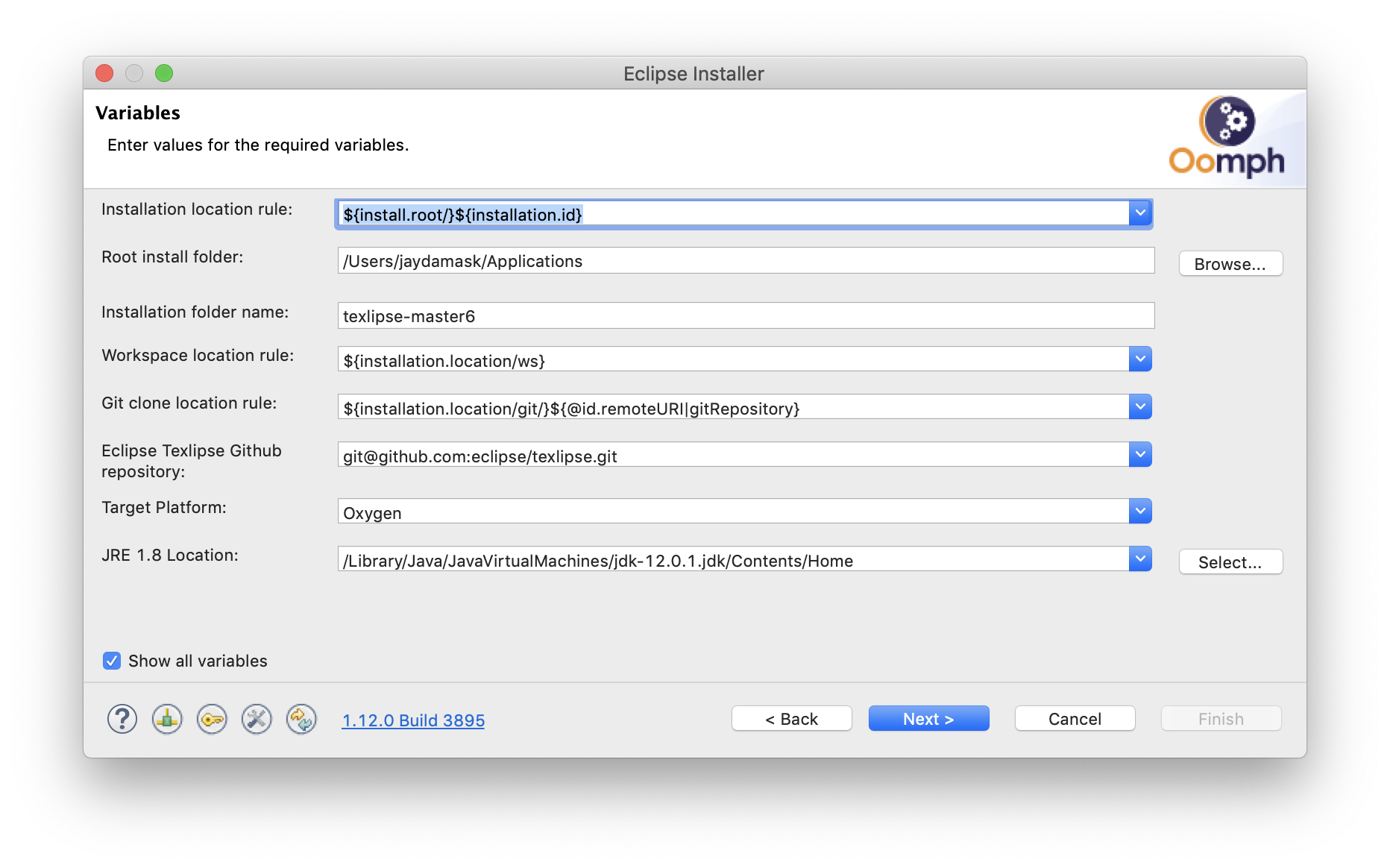The width and height of the screenshot is (1390, 868).
Task: Cancel the installer
Action: [1075, 719]
